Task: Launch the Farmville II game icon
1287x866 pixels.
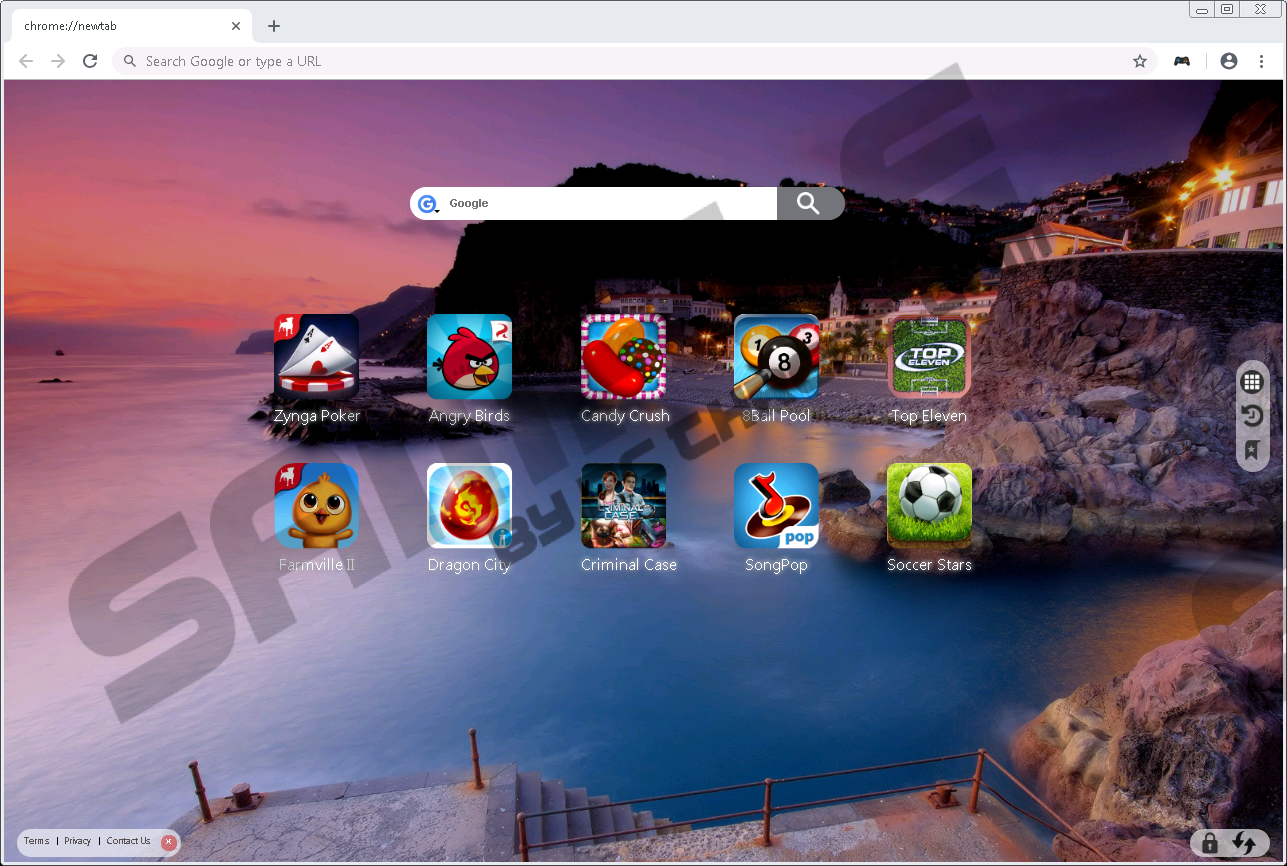Action: click(316, 506)
